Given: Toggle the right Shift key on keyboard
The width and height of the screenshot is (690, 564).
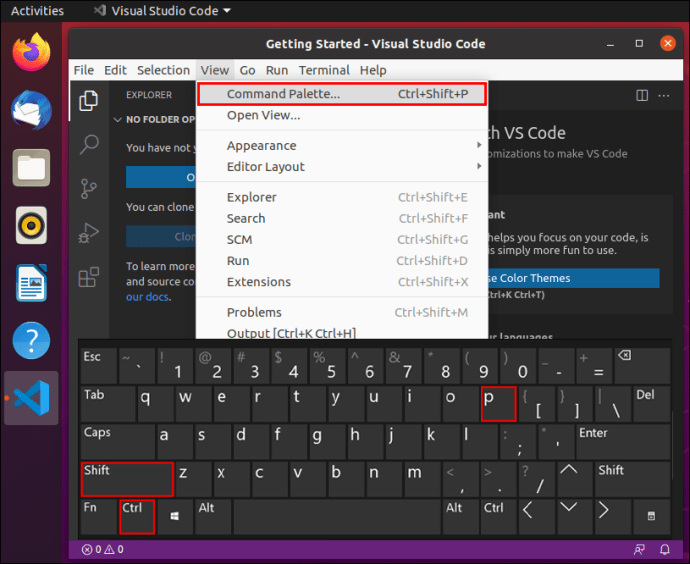Looking at the screenshot, I should tap(633, 479).
